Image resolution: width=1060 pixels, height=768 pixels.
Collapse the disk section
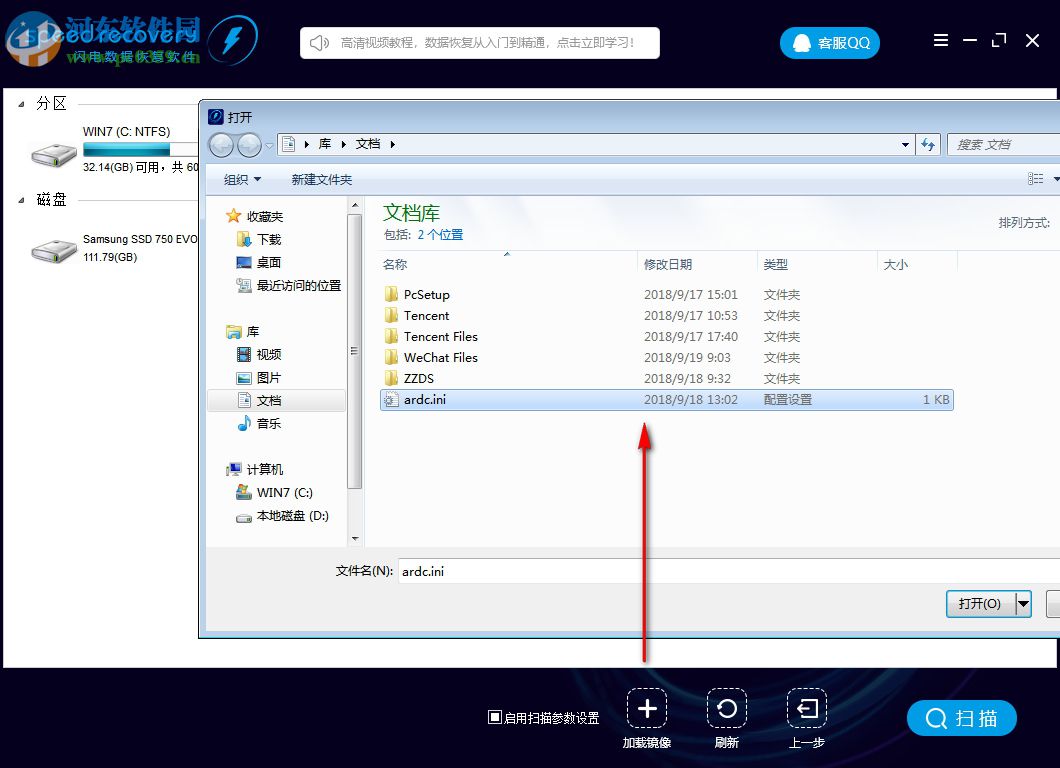[x=22, y=200]
